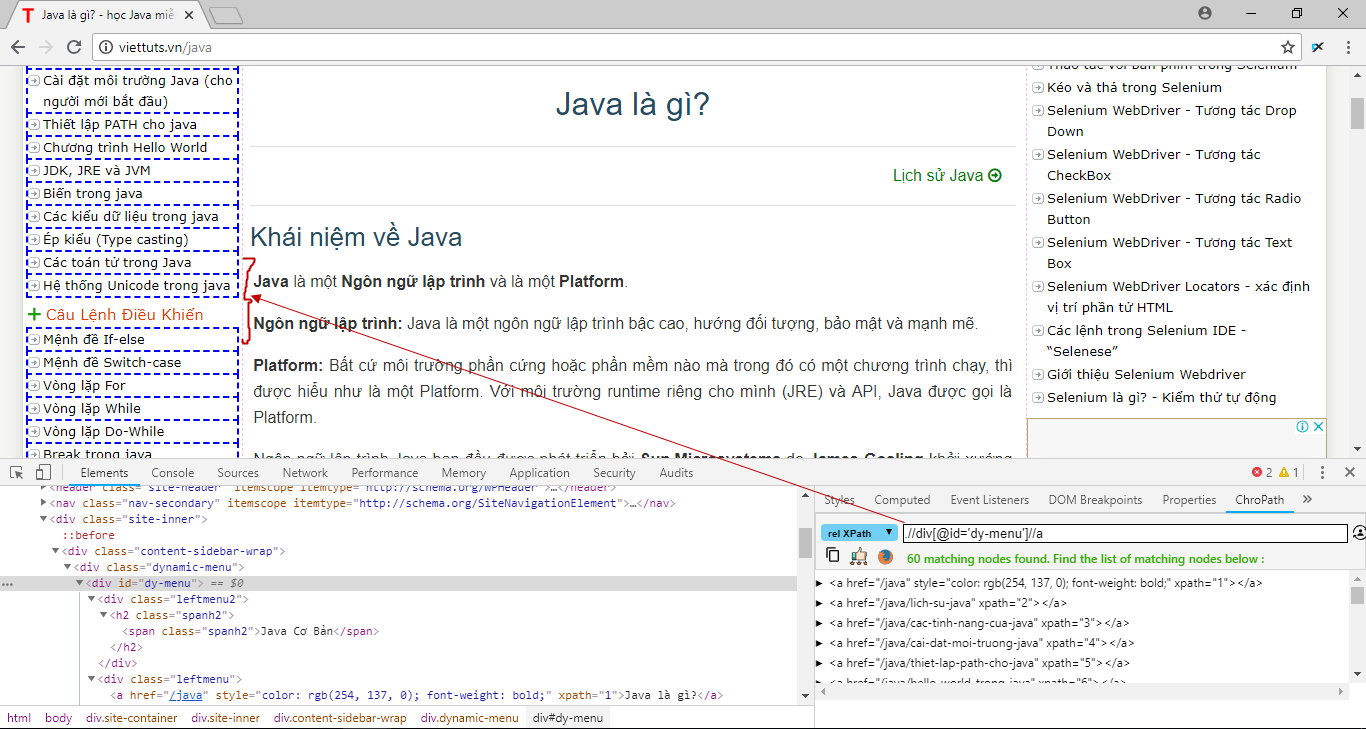The width and height of the screenshot is (1366, 729).
Task: Select div.site-container in DOM breadcrumb
Action: pos(131,718)
